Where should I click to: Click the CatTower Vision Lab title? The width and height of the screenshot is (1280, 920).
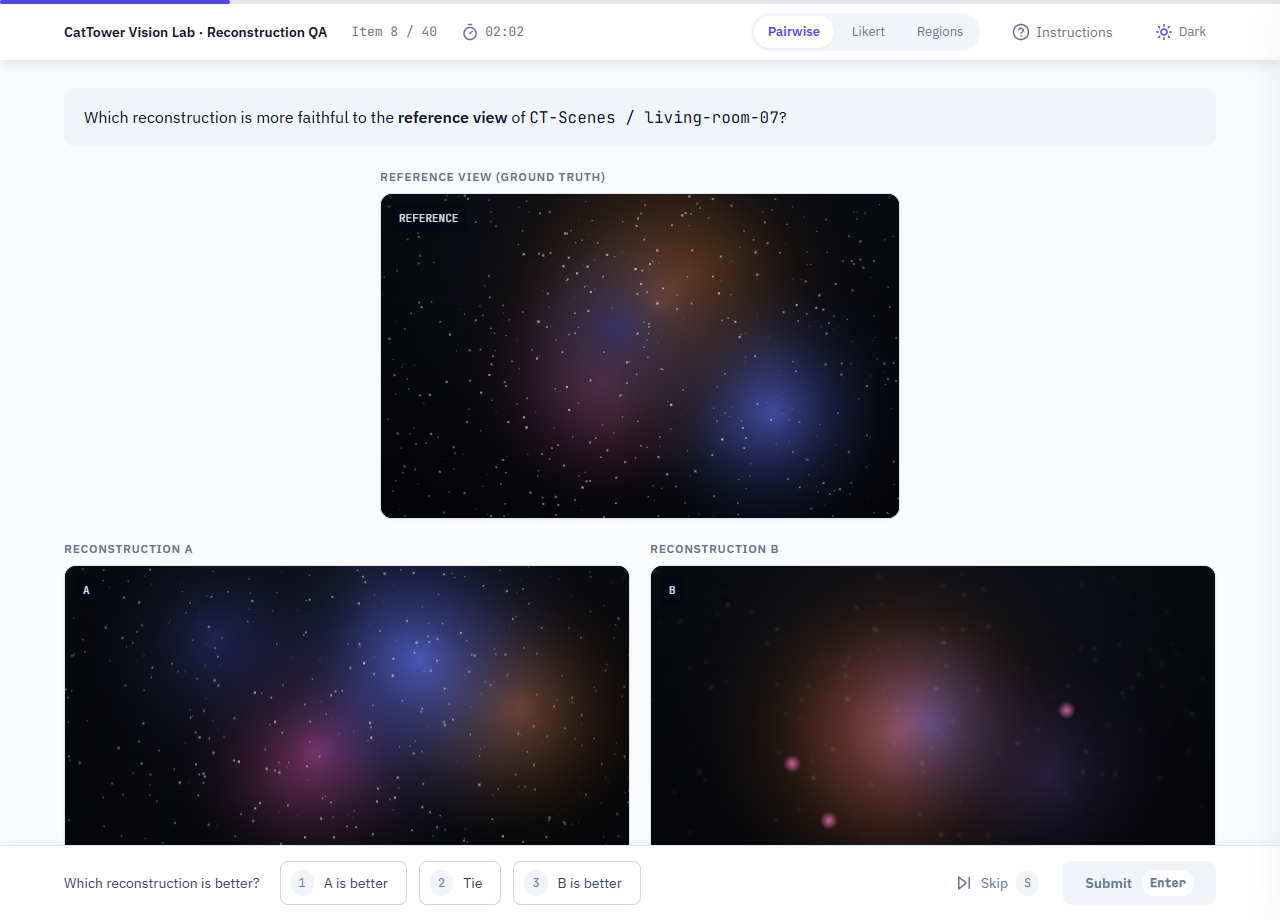[x=195, y=32]
